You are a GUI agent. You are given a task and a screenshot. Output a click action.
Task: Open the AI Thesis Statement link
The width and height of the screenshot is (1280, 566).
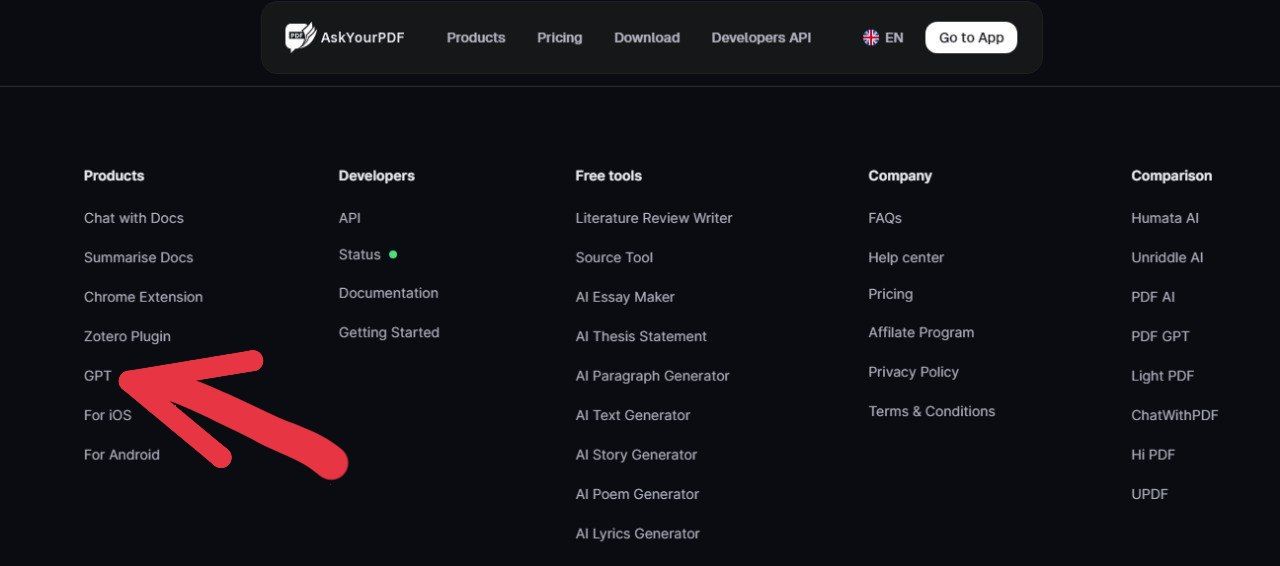tap(641, 336)
